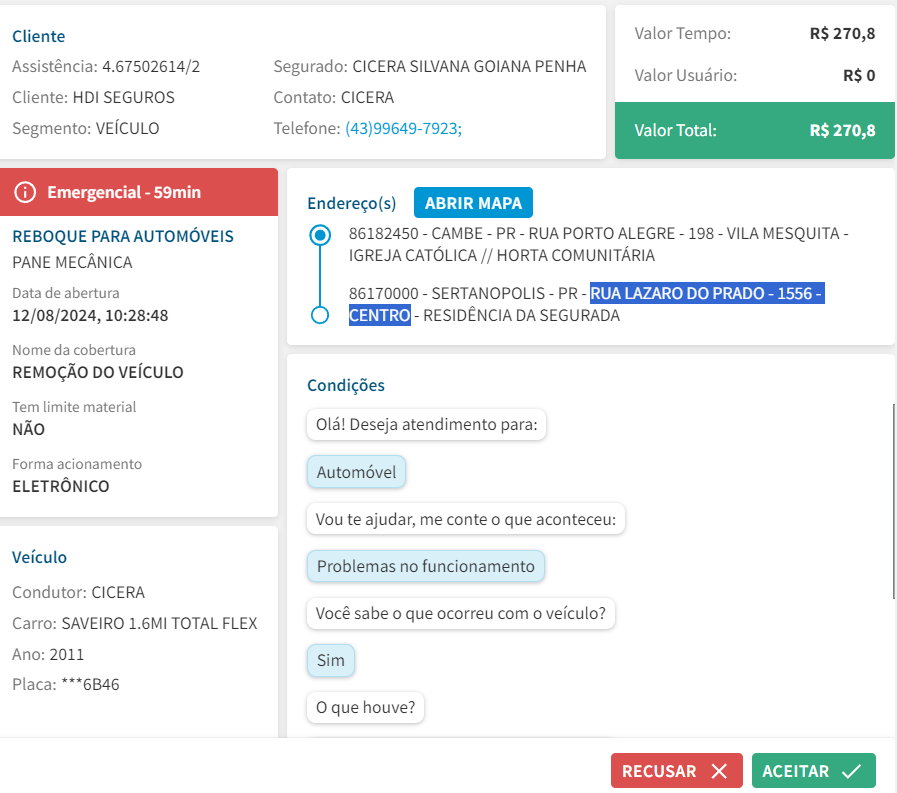Click the red Emergencial - 59min banner
897x793 pixels.
pyautogui.click(x=139, y=192)
